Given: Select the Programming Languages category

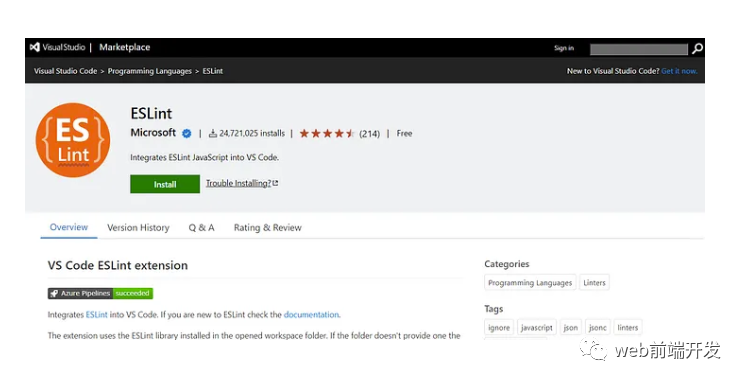Looking at the screenshot, I should (x=530, y=283).
